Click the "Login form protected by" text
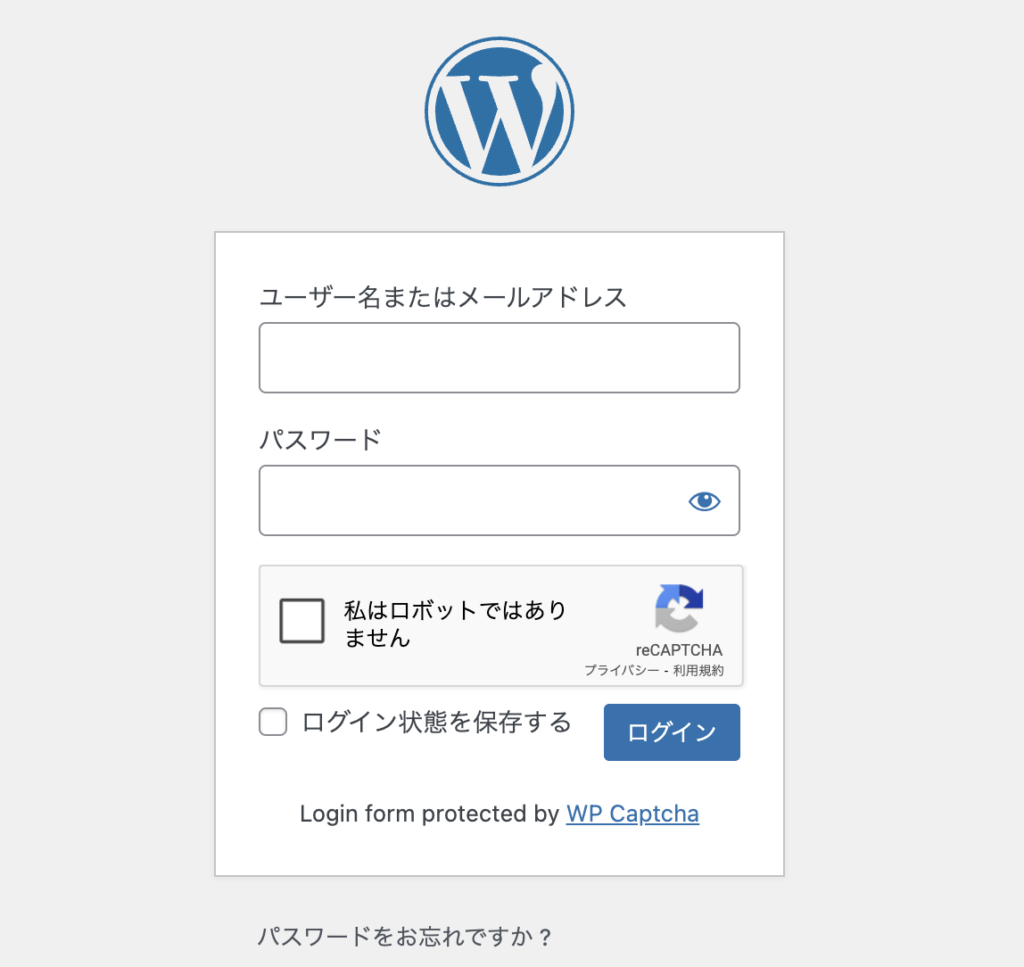Screen dimensions: 1024x967 click(x=429, y=814)
